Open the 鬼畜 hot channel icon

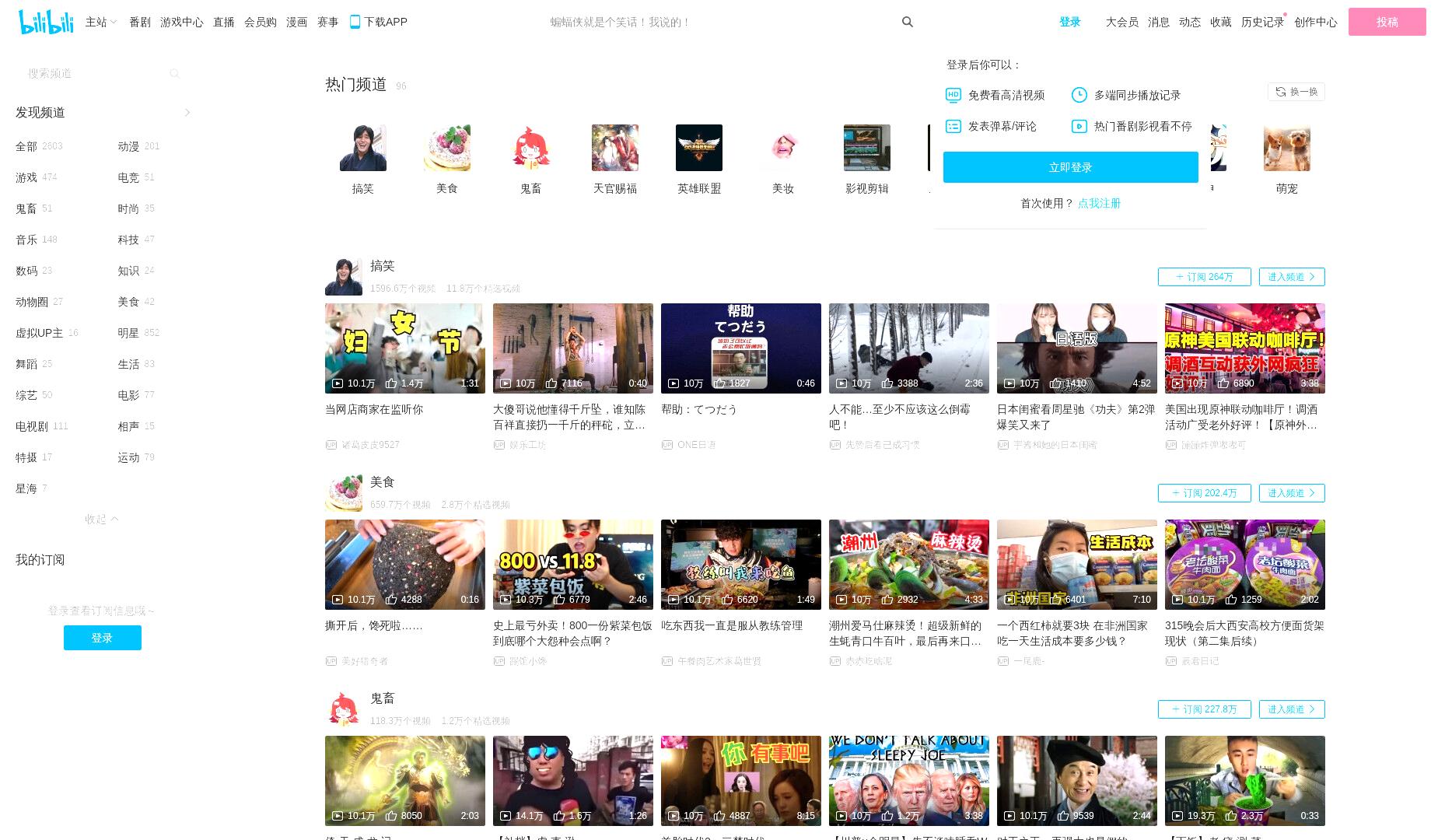[x=531, y=148]
